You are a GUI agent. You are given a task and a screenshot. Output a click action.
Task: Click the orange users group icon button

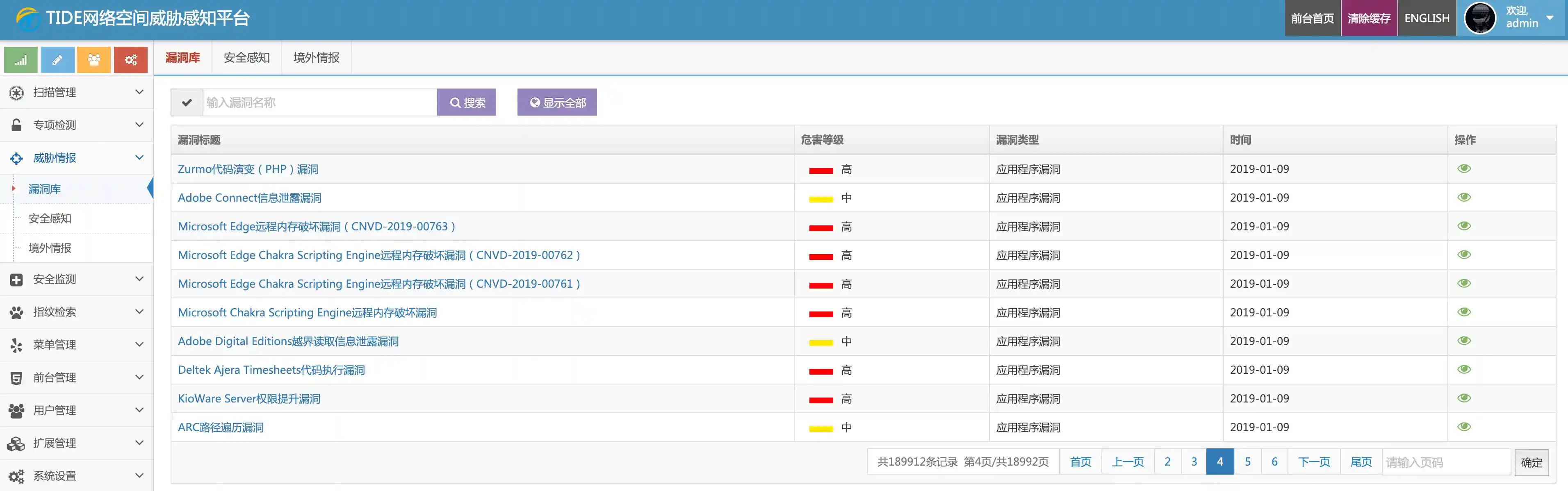(x=94, y=59)
